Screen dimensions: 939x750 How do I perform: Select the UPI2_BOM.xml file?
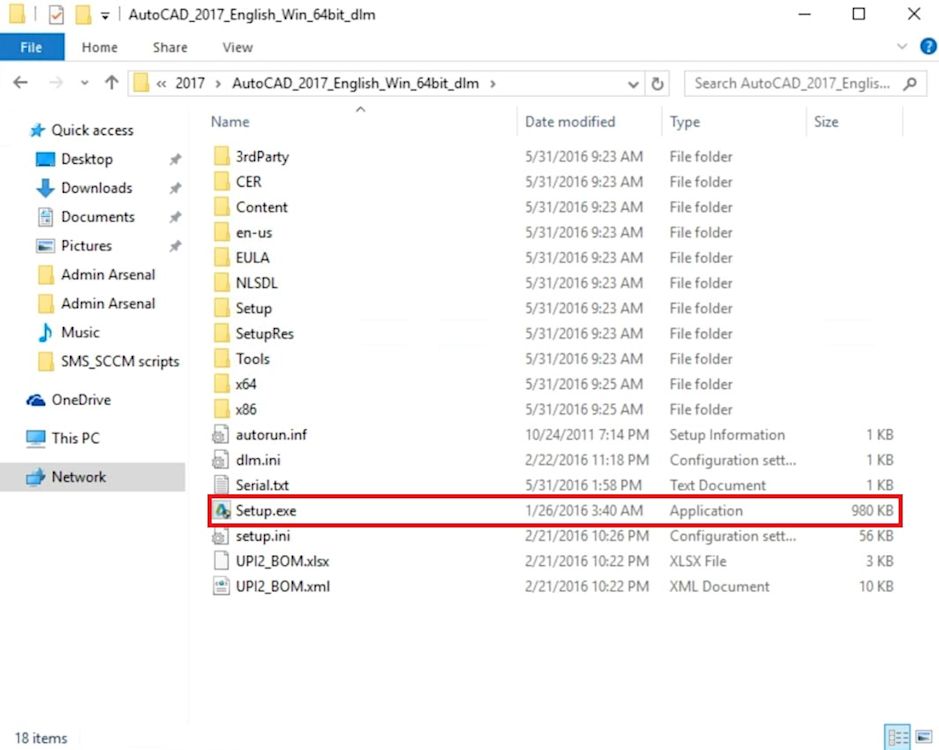pyautogui.click(x=283, y=586)
